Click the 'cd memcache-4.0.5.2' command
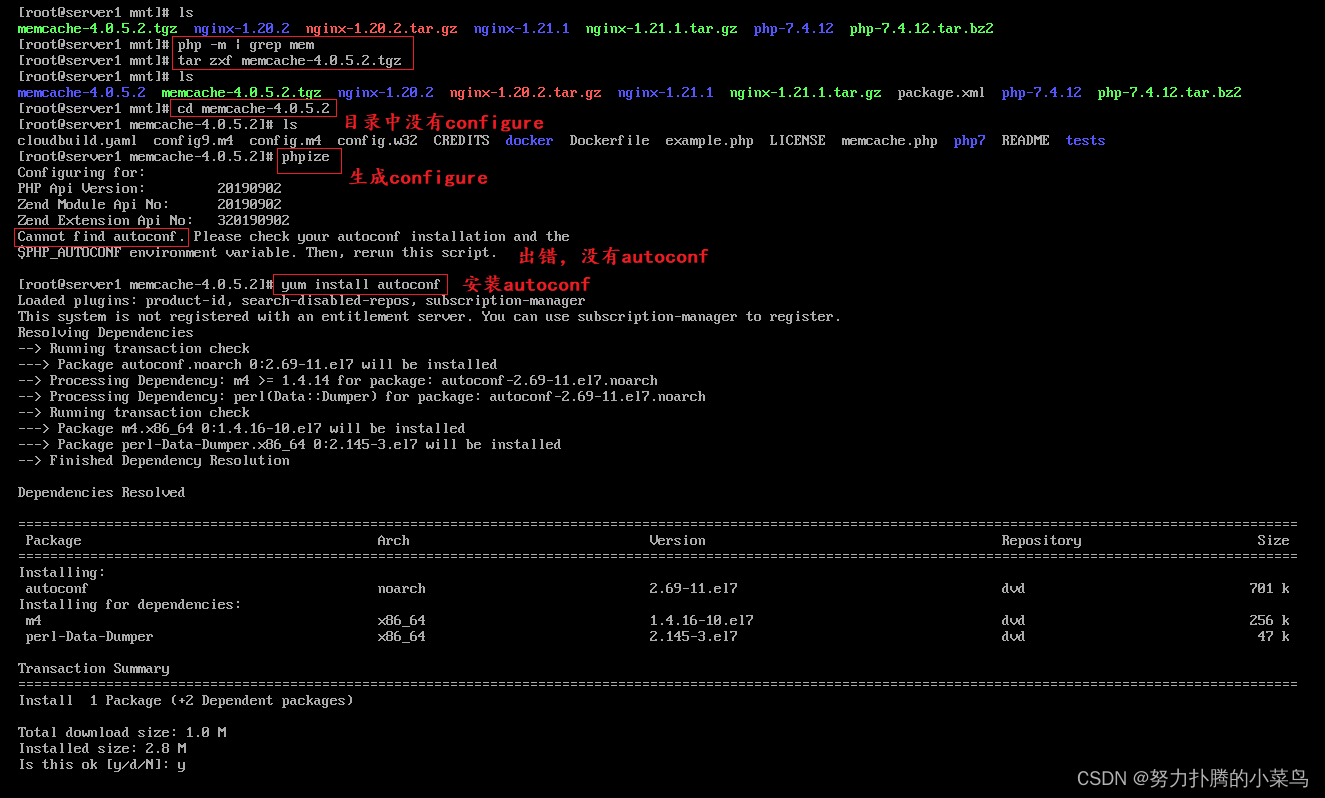Viewport: 1325px width, 798px height. point(252,109)
